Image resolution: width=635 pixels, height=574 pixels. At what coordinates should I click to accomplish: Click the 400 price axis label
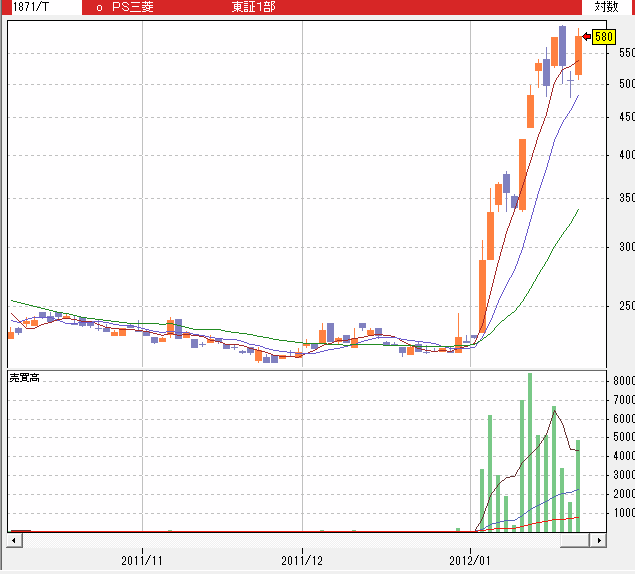pyautogui.click(x=627, y=155)
